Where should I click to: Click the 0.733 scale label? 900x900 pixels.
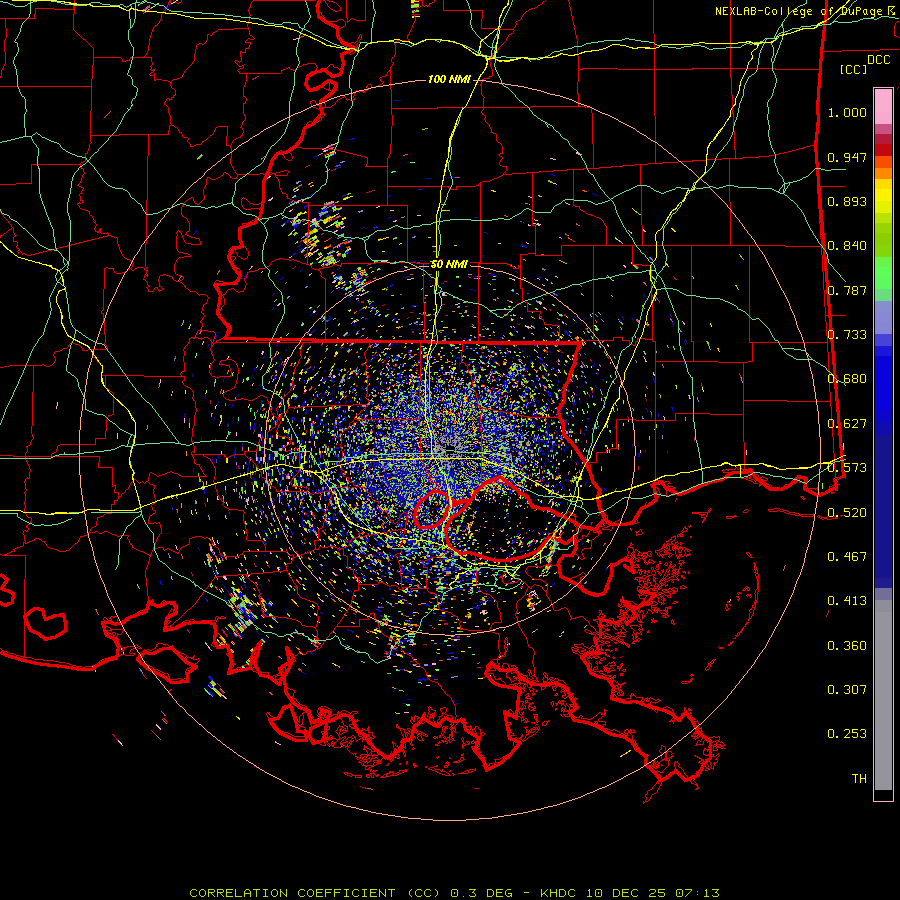[x=847, y=335]
